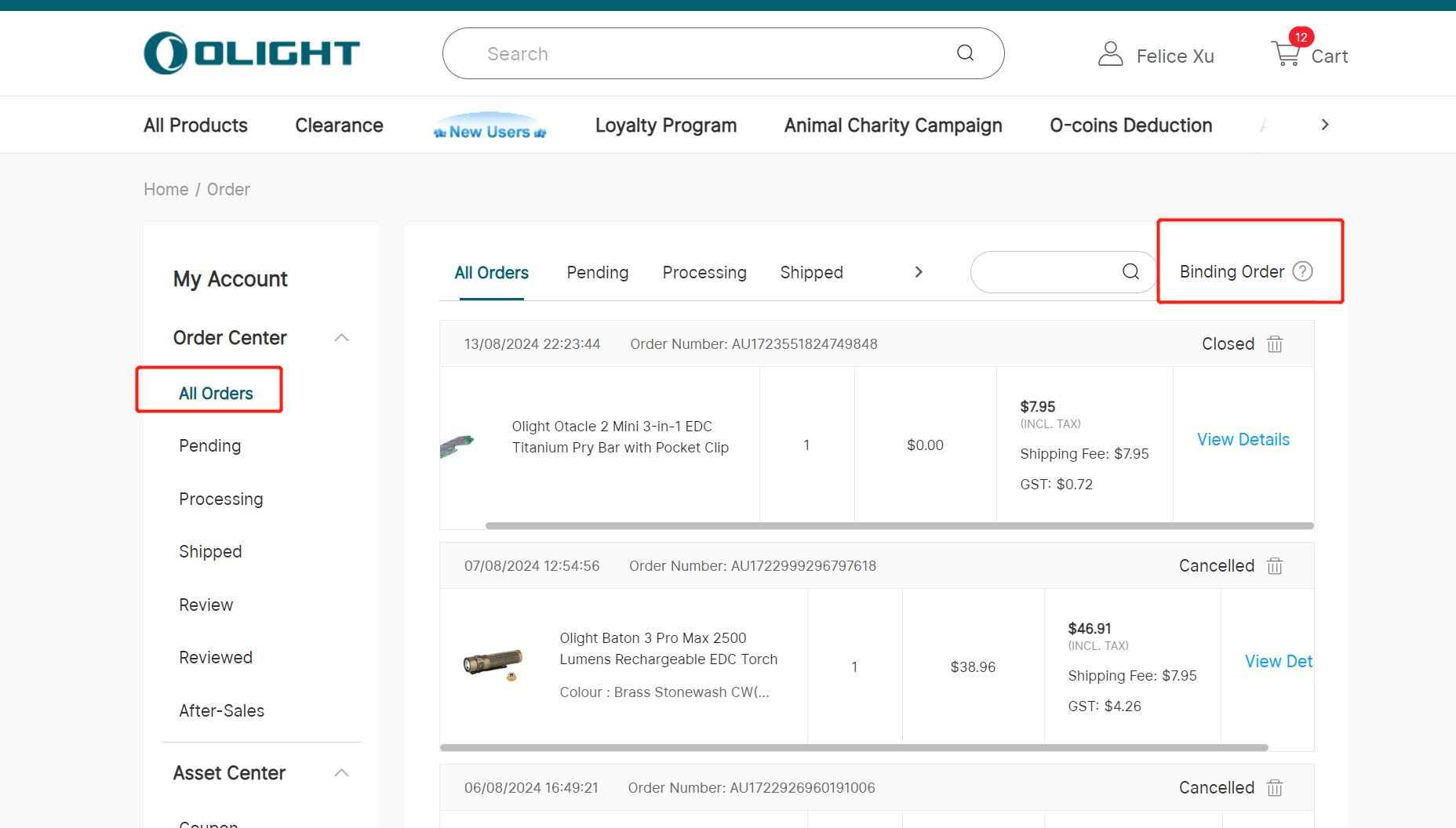
Task: Open the Clearance menu item
Action: point(339,125)
